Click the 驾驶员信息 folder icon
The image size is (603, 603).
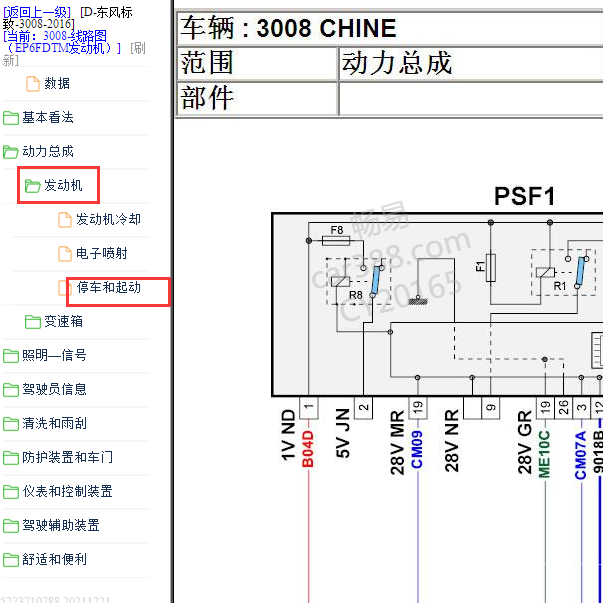tap(11, 390)
